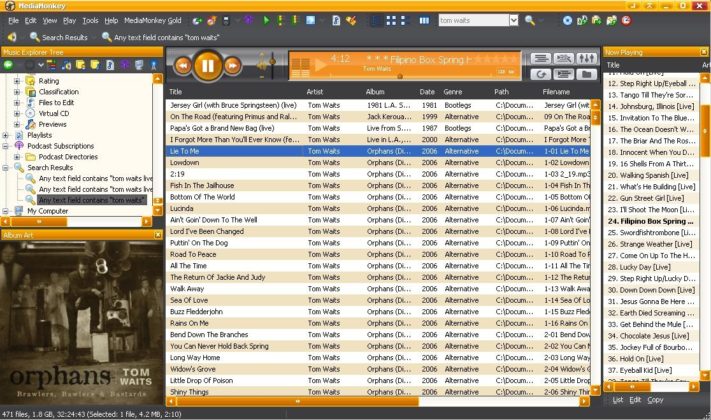The width and height of the screenshot is (711, 420).
Task: Select the 'Lowdown' track row
Action: 378,162
